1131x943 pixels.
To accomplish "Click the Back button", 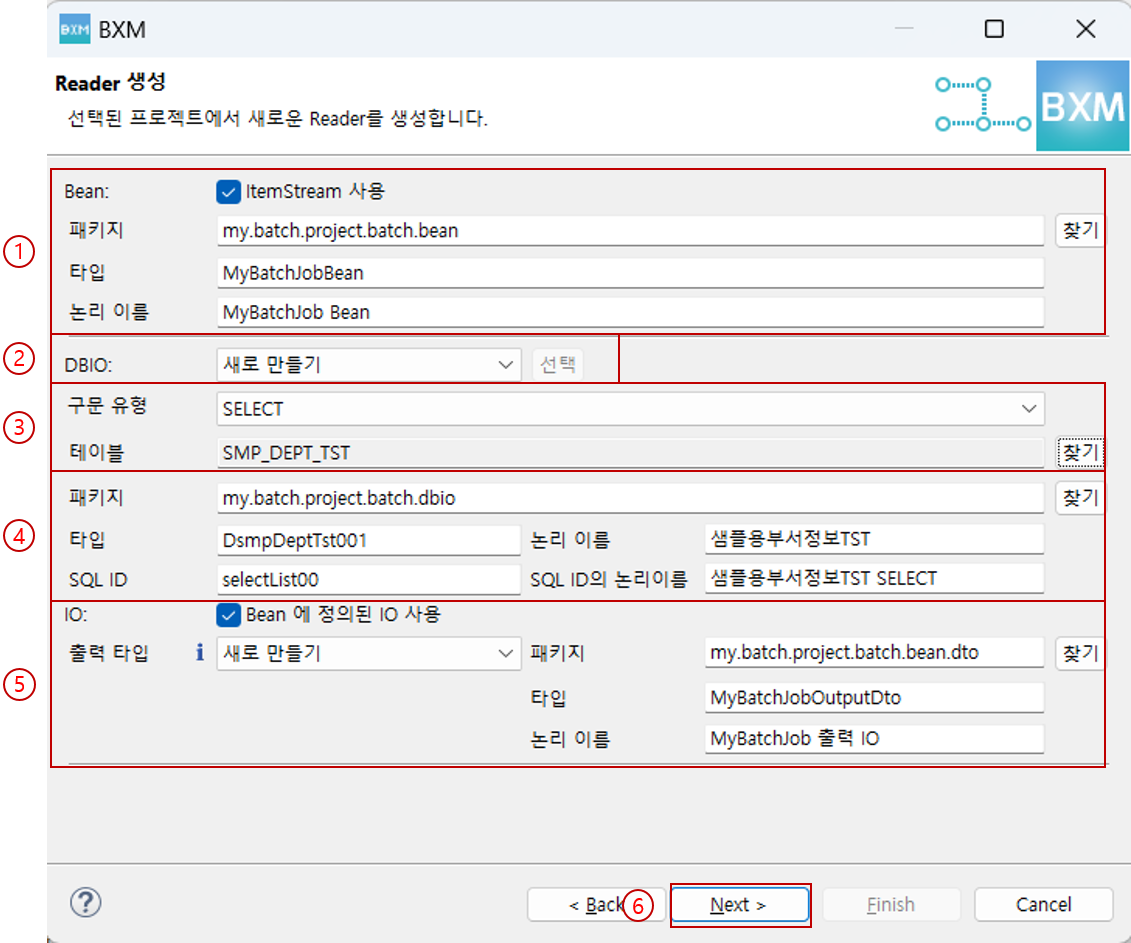I will click(596, 904).
